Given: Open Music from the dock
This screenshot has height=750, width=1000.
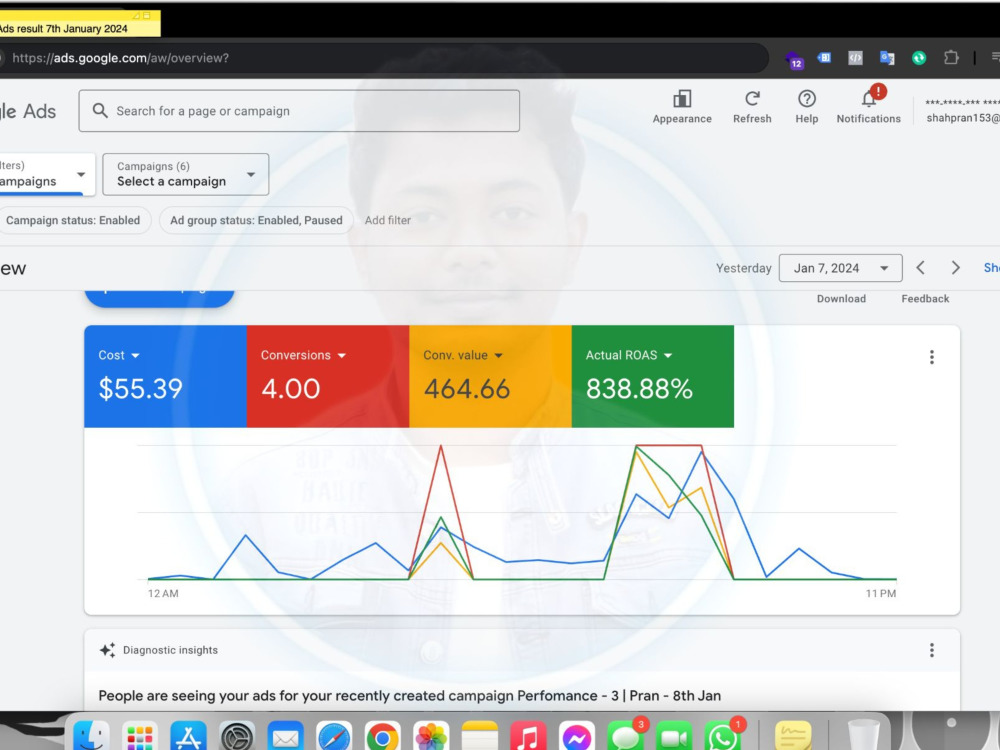Looking at the screenshot, I should (528, 737).
